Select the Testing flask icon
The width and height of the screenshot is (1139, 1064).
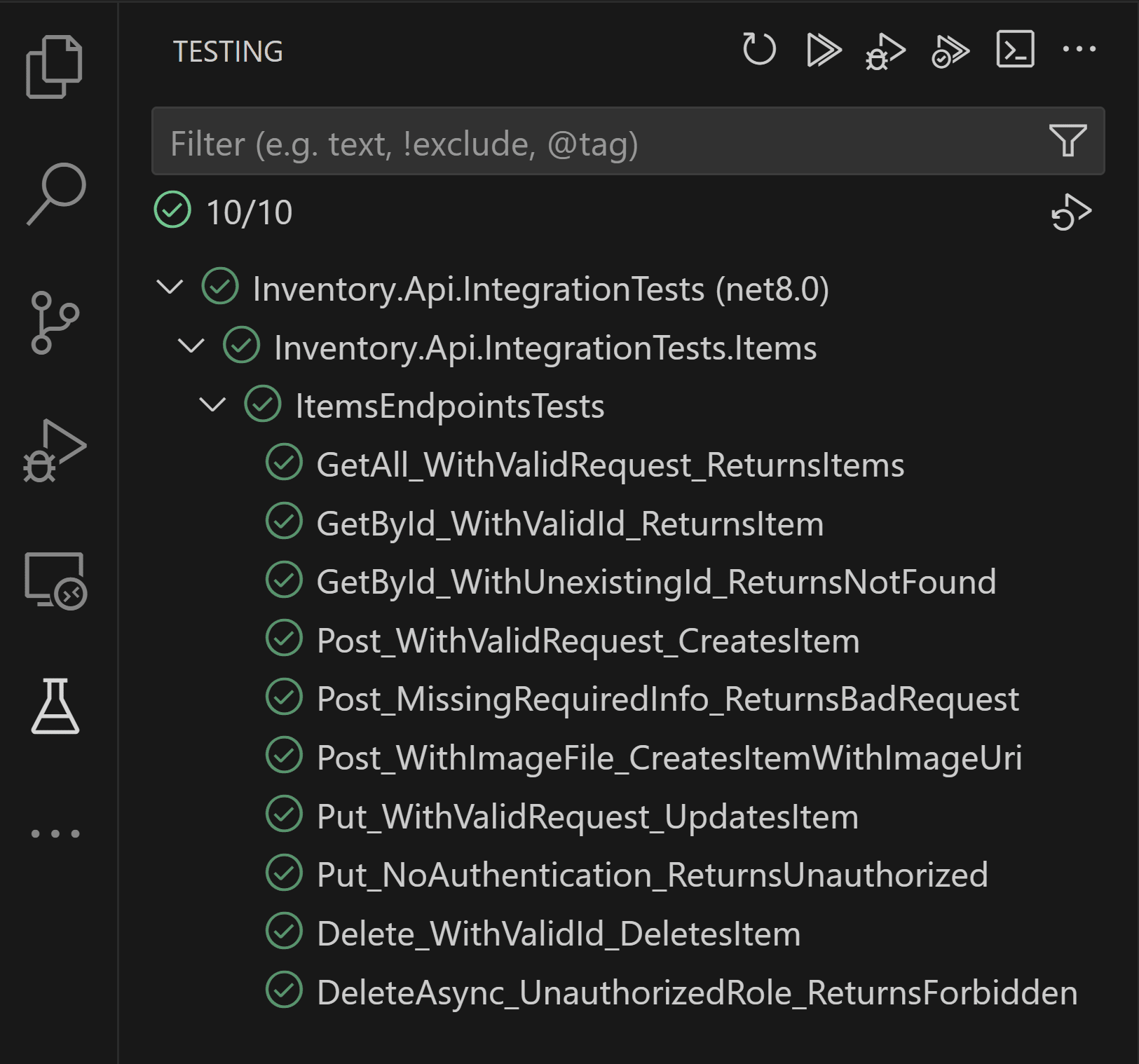click(x=55, y=706)
